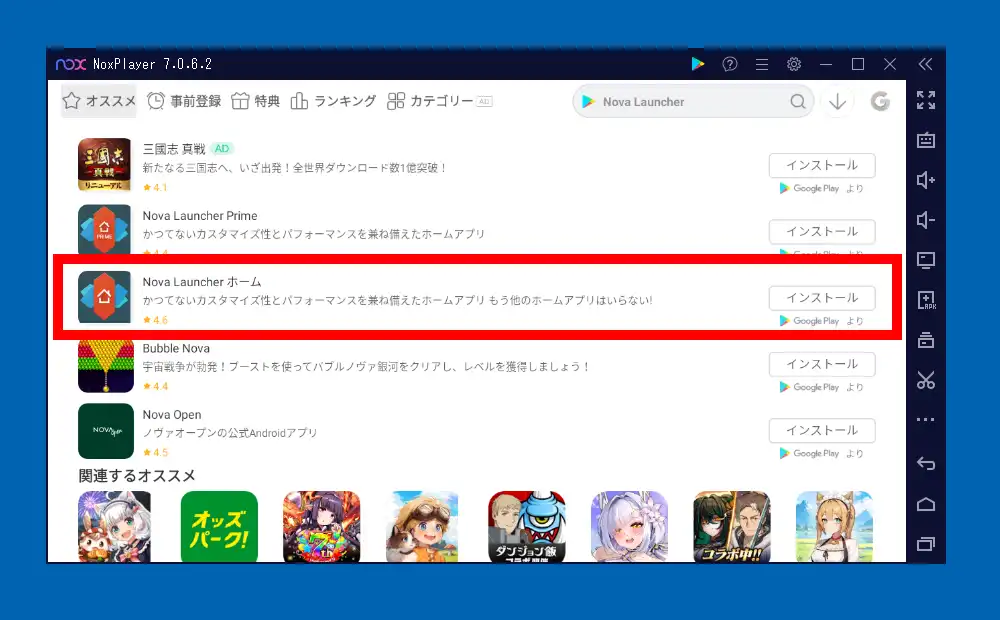Open the 三国志 真戦 title
1000x620 pixels.
tap(173, 149)
